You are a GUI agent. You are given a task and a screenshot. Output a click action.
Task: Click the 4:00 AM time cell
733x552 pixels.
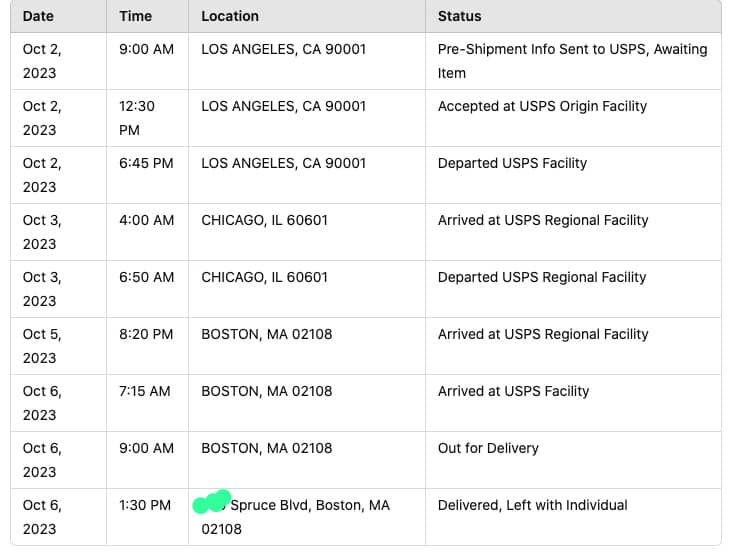tap(146, 220)
